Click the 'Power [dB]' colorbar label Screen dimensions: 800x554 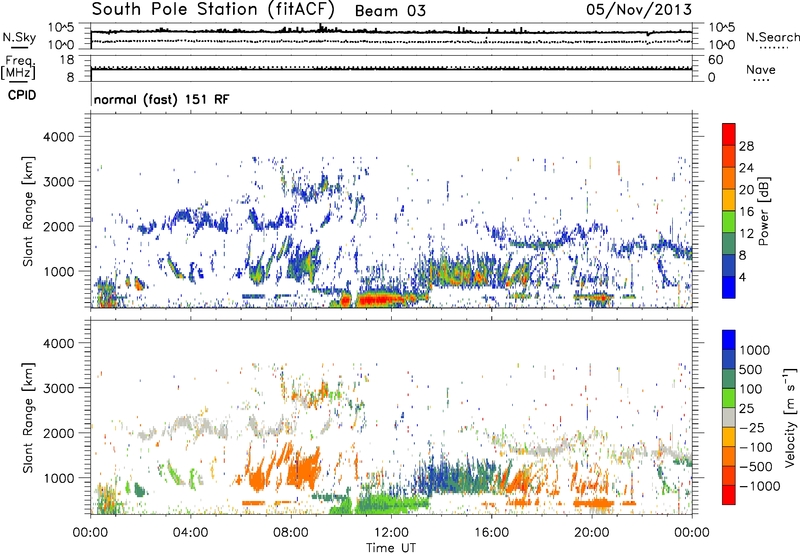point(763,211)
